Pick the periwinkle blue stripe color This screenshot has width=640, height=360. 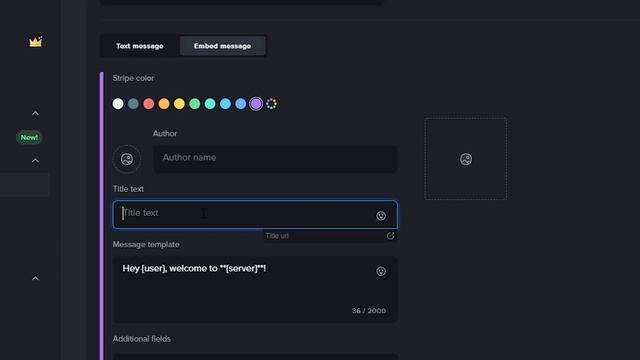pyautogui.click(x=241, y=104)
